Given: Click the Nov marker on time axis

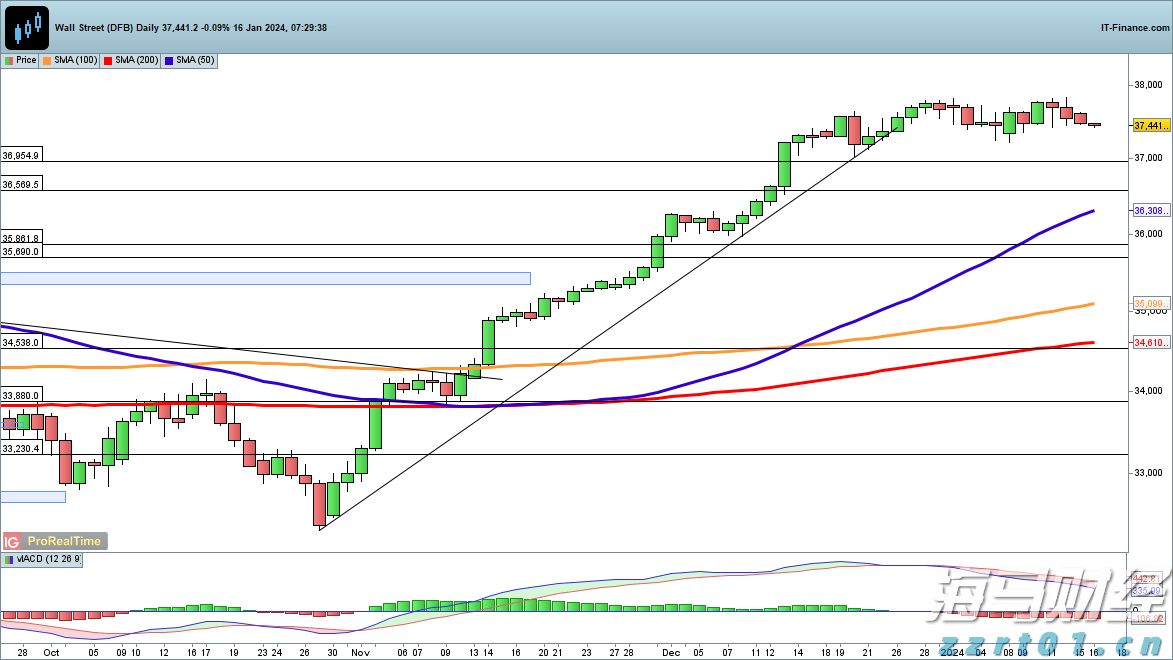Looking at the screenshot, I should click(359, 650).
